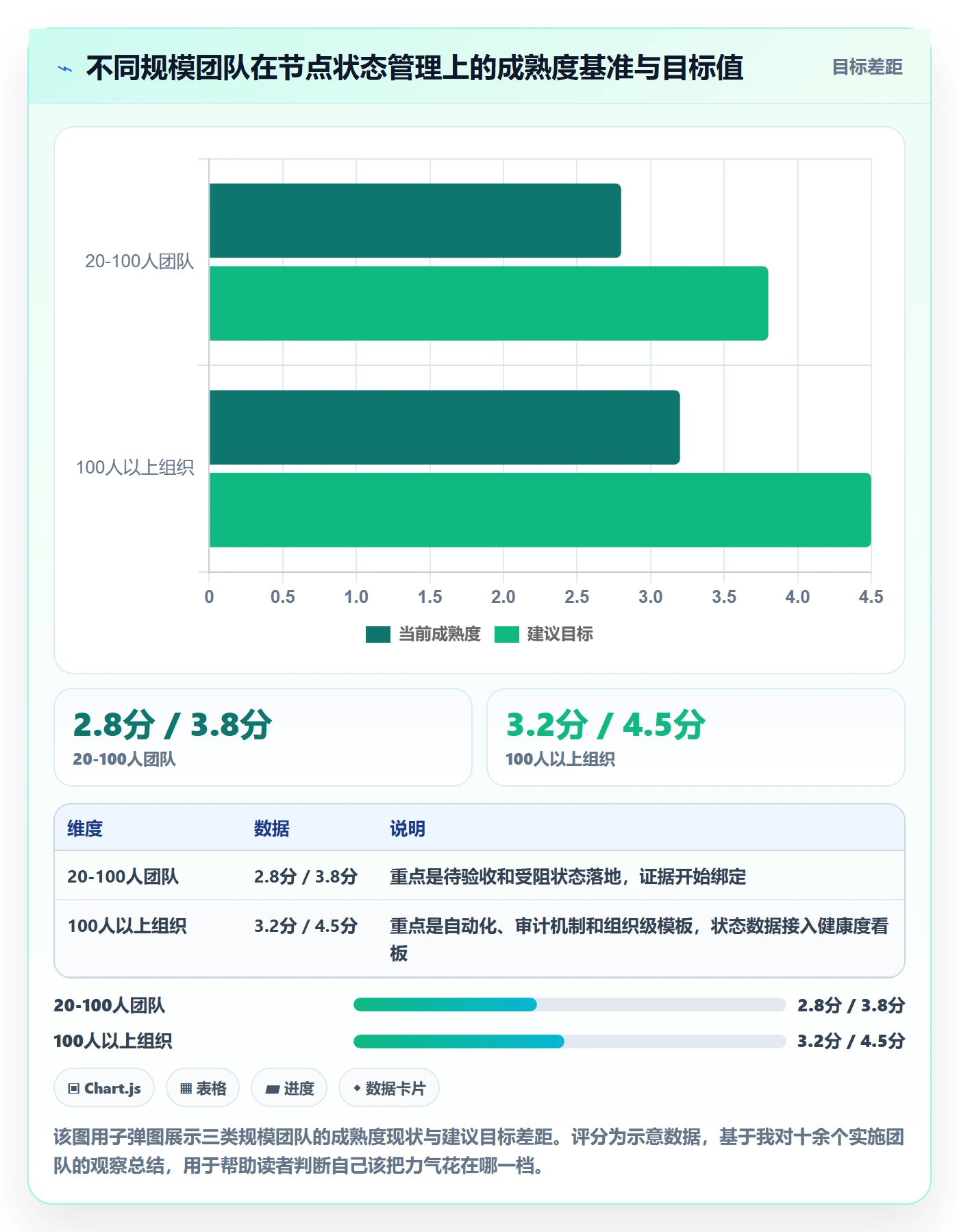Select the 进度 chip
959x1232 pixels.
289,1088
